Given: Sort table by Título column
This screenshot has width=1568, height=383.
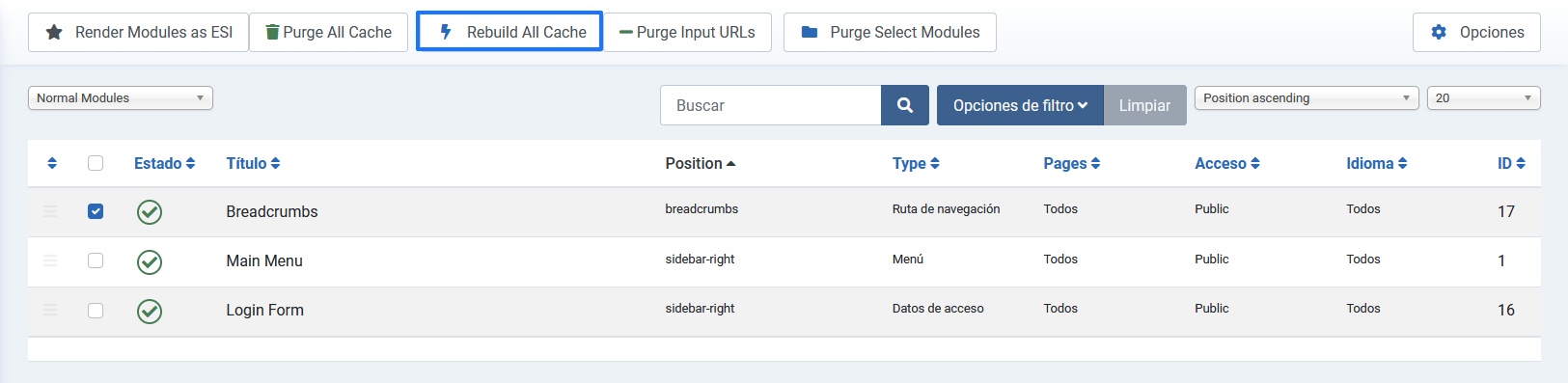Looking at the screenshot, I should click(x=254, y=163).
